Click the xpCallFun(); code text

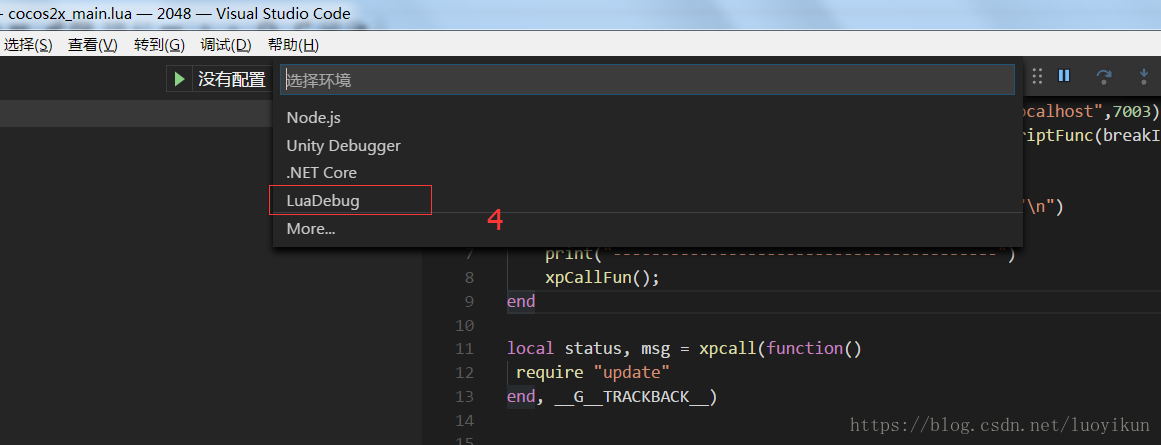601,278
